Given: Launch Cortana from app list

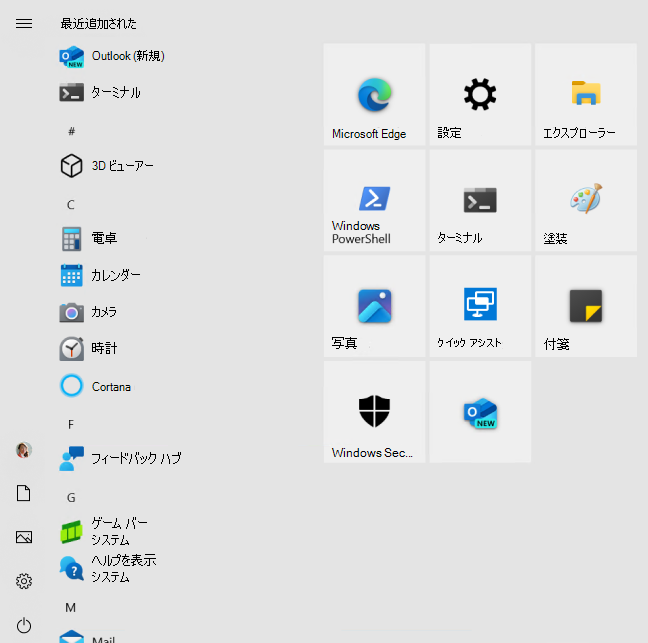Looking at the screenshot, I should pos(95,386).
